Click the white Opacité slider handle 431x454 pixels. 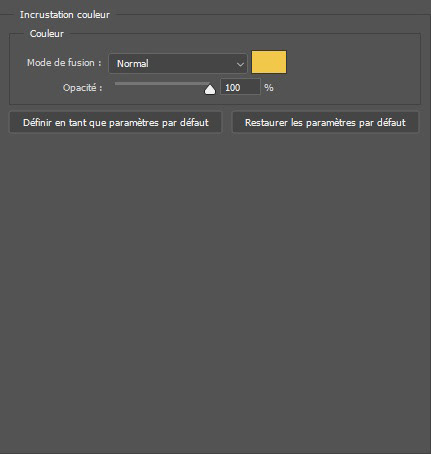click(210, 89)
